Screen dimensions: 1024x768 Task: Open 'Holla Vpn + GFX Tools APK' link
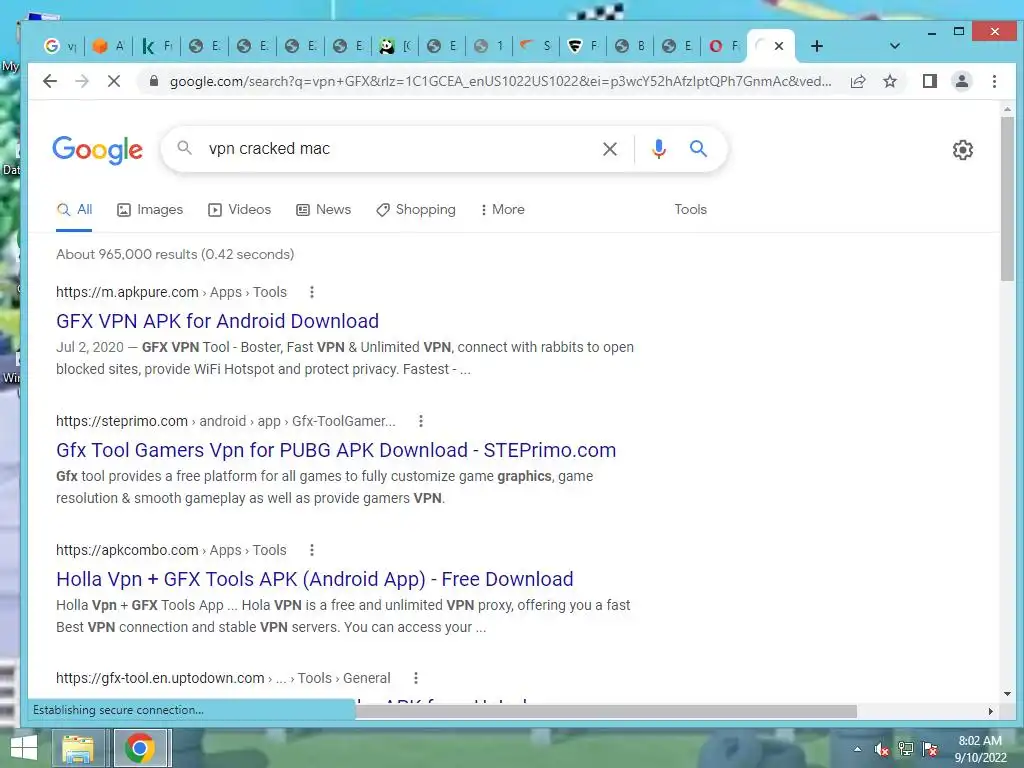coord(315,579)
